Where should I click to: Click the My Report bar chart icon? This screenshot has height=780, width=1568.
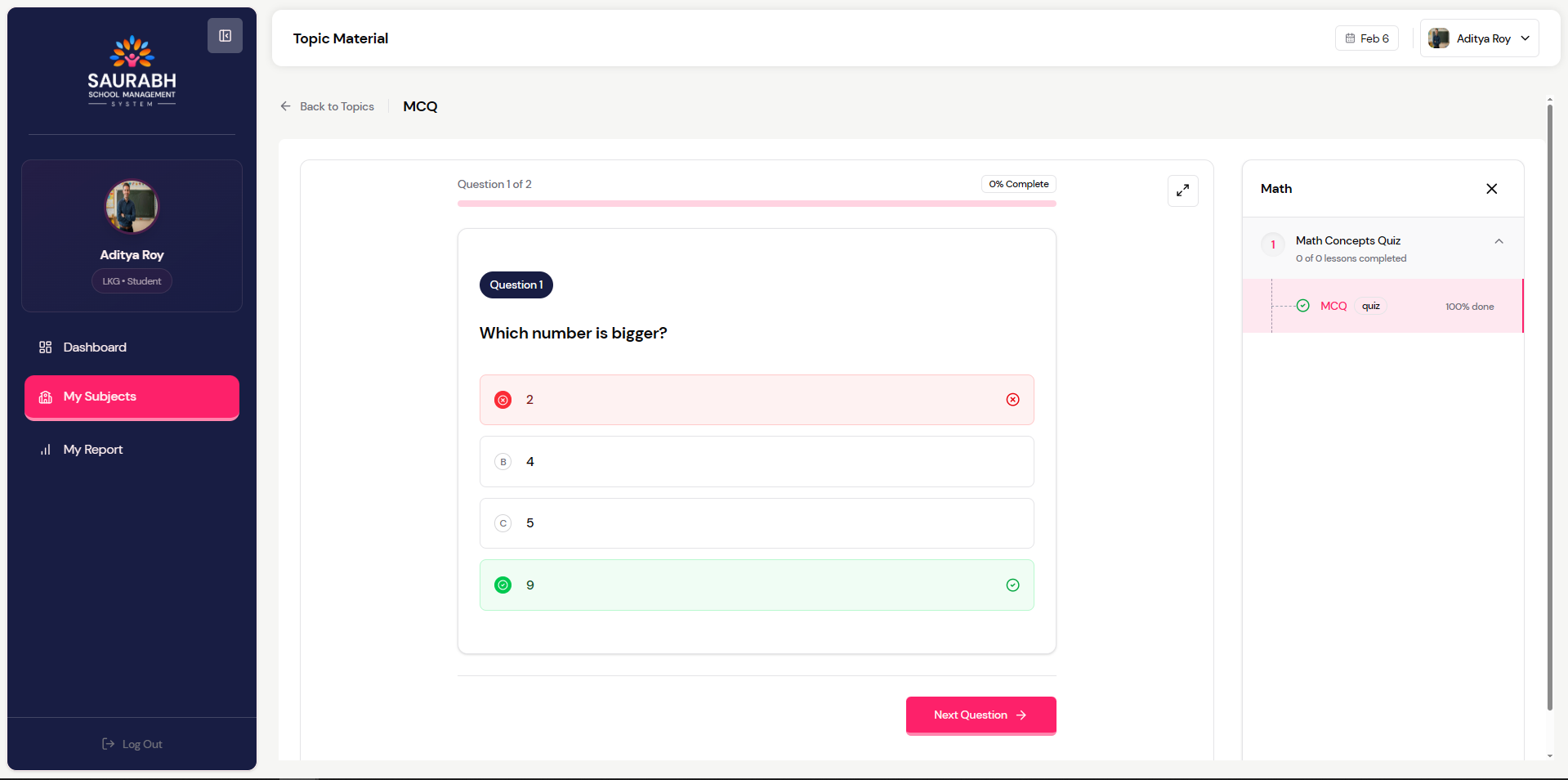46,450
